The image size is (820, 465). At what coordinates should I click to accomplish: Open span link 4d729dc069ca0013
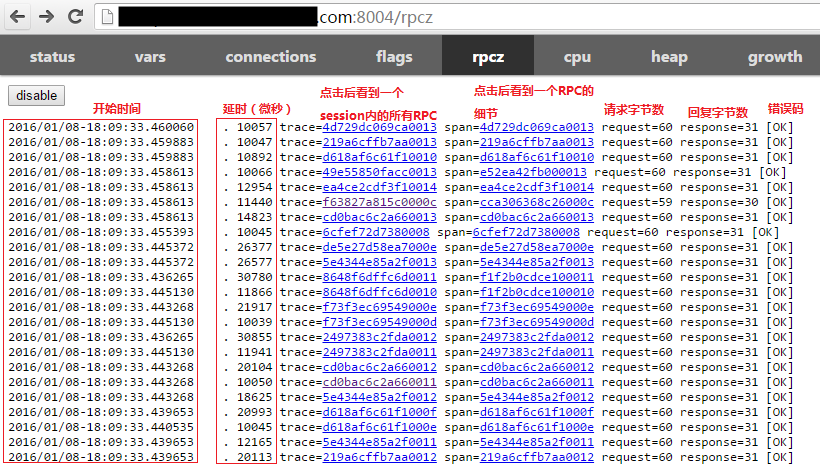coord(536,127)
